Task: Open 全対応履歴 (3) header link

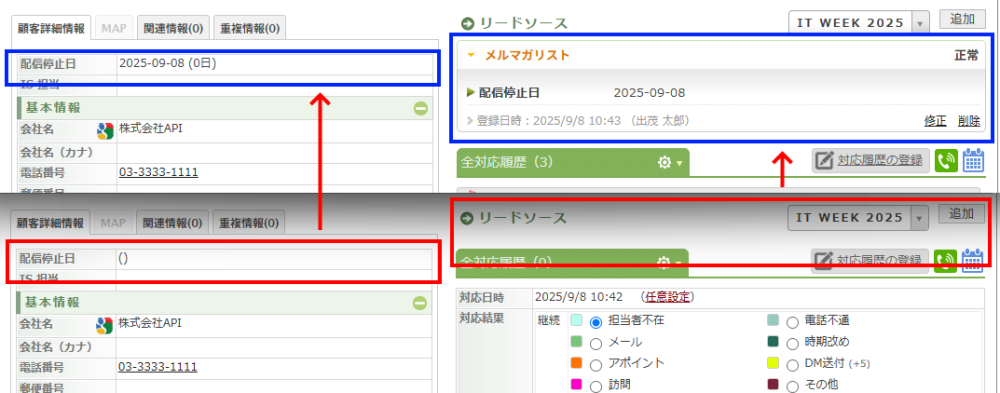Action: 506,163
